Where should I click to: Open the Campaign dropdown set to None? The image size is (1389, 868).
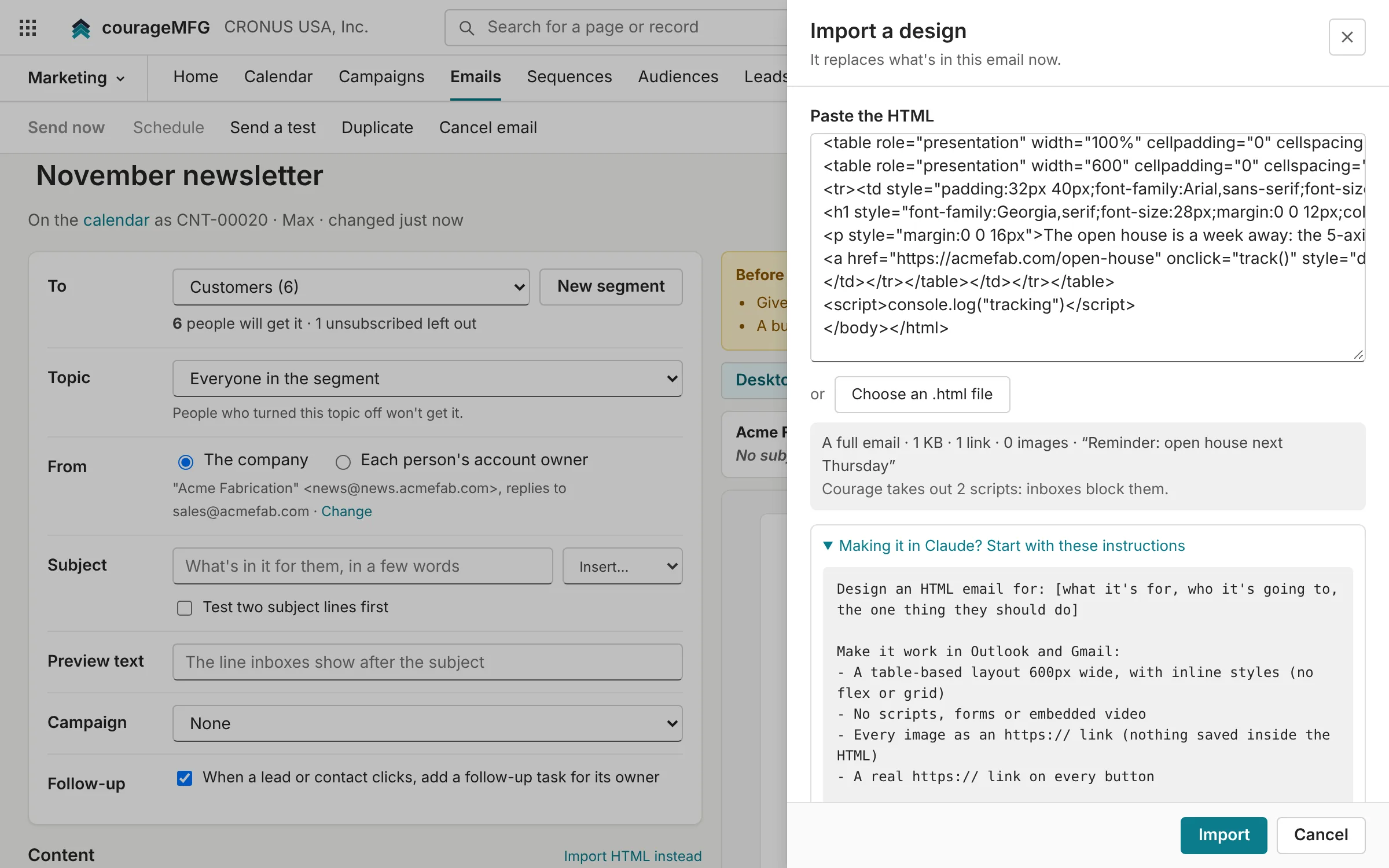[427, 723]
